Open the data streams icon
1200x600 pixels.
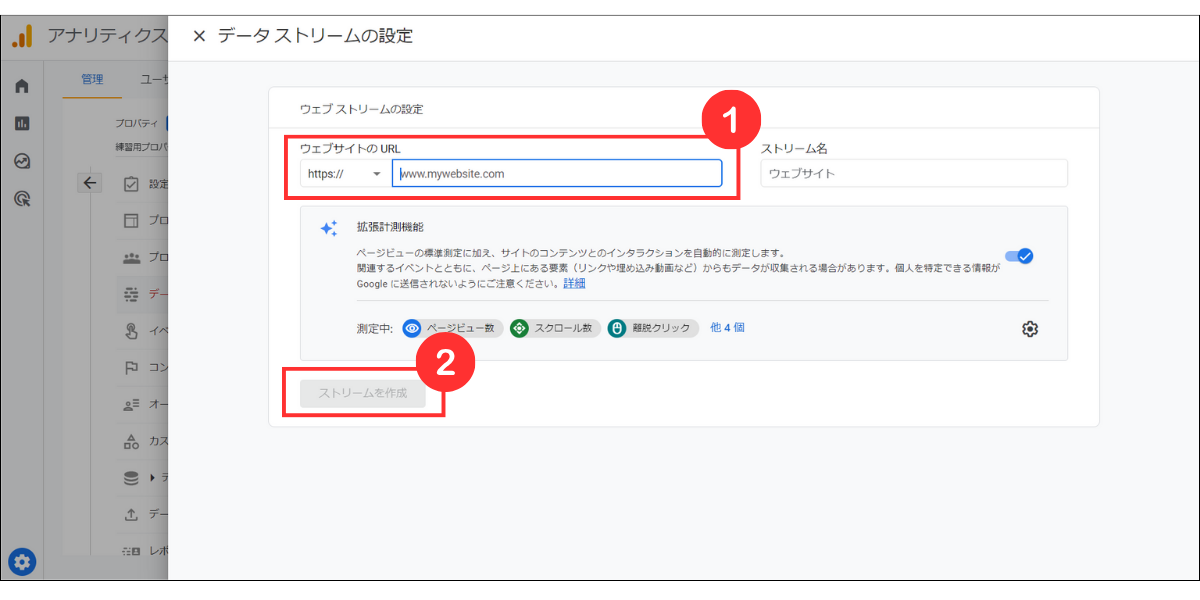pos(131,294)
